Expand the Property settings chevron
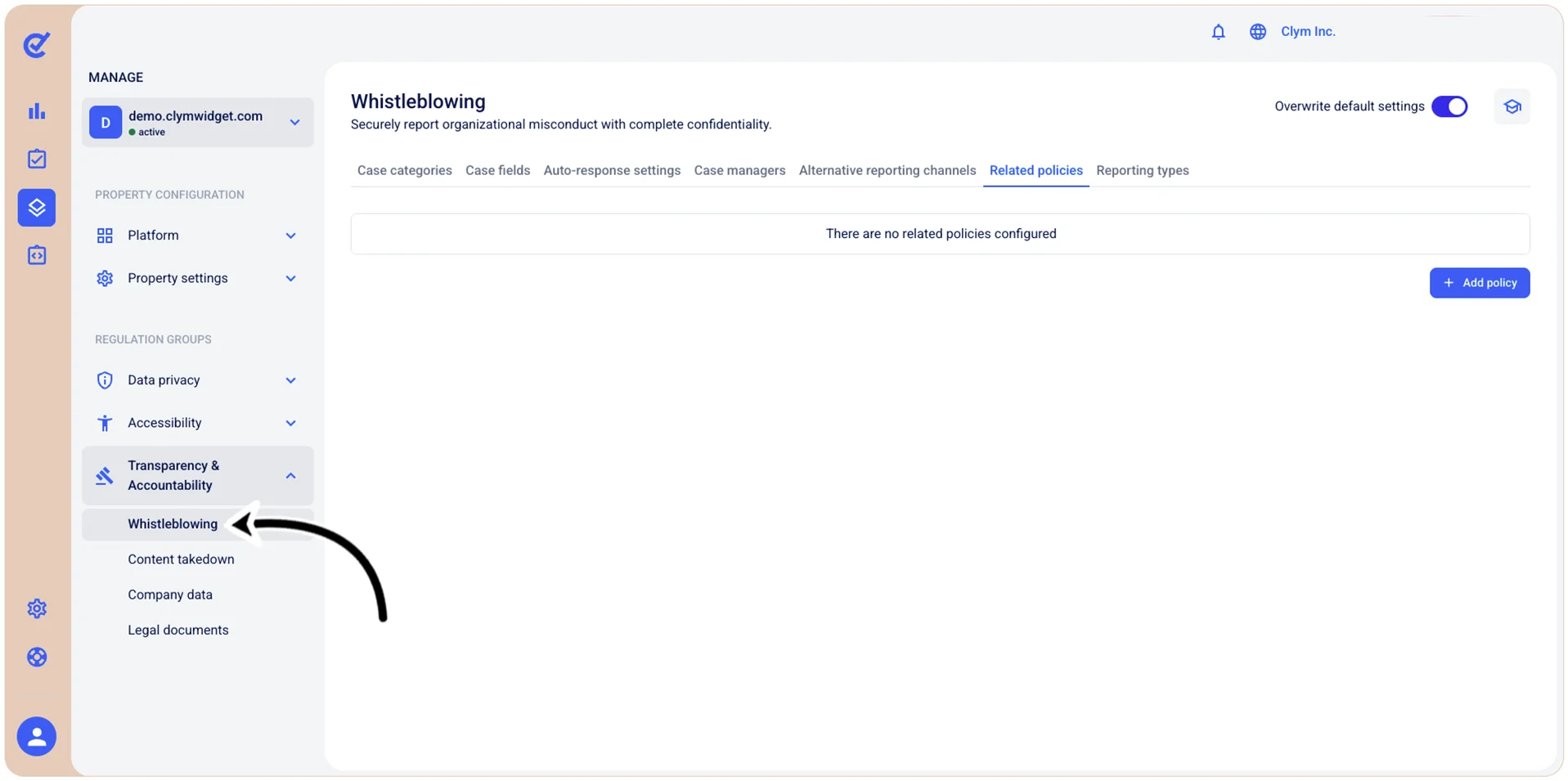Screen dimensions: 1568x781 click(290, 278)
